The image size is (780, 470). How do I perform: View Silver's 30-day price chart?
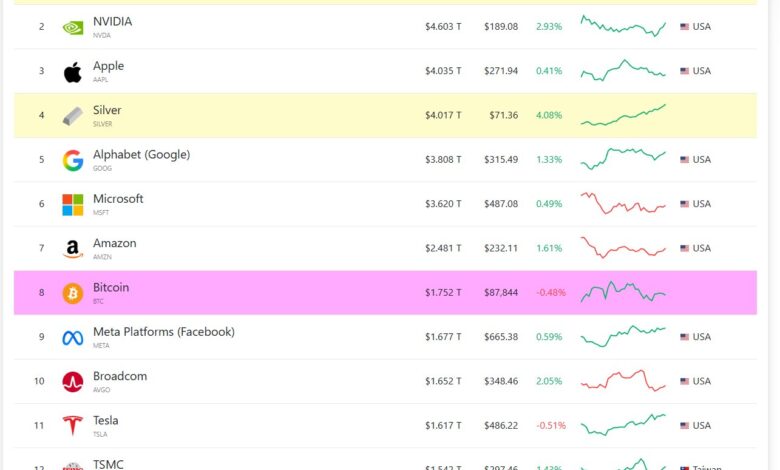[x=623, y=115]
